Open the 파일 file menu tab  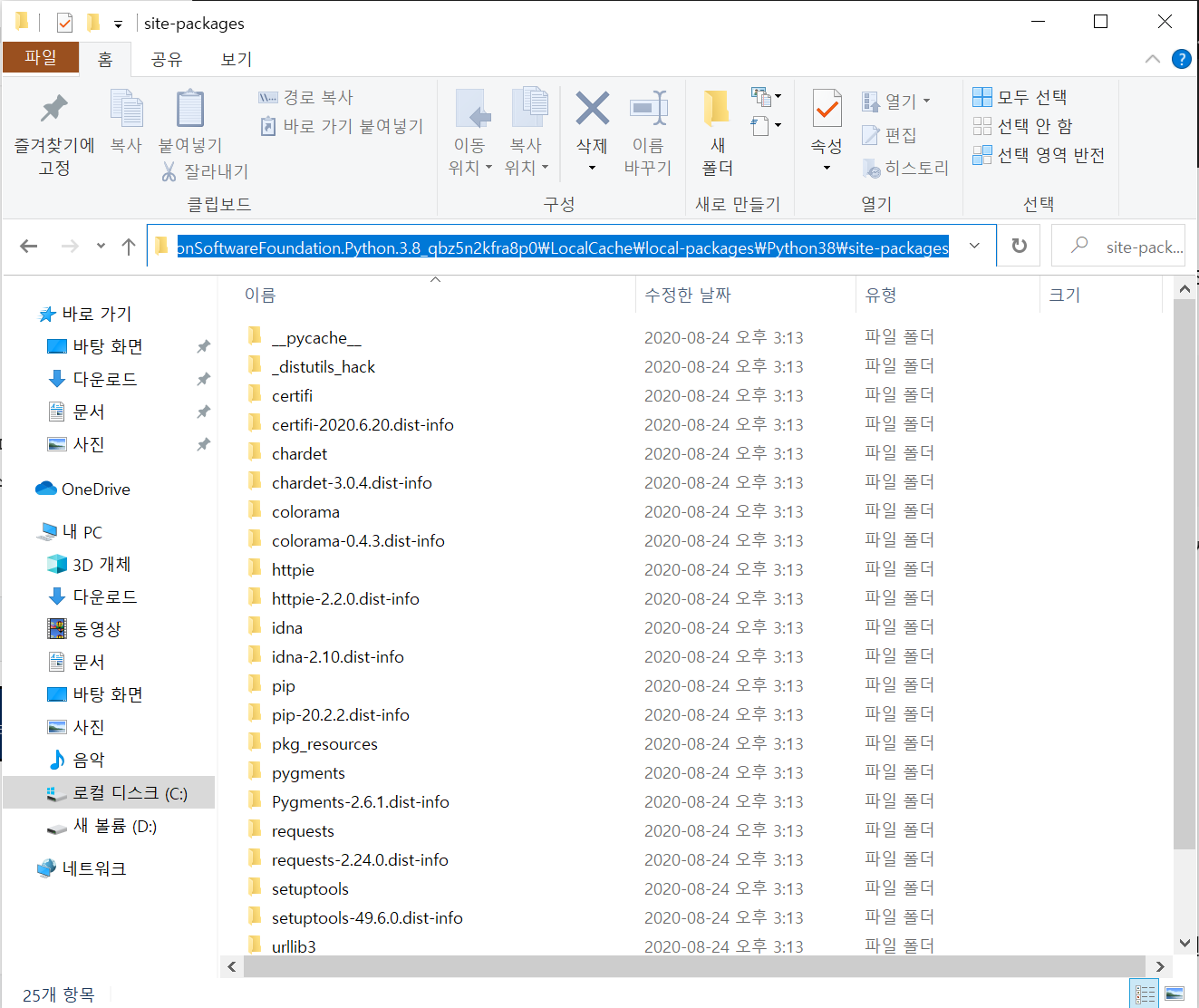pyautogui.click(x=40, y=57)
